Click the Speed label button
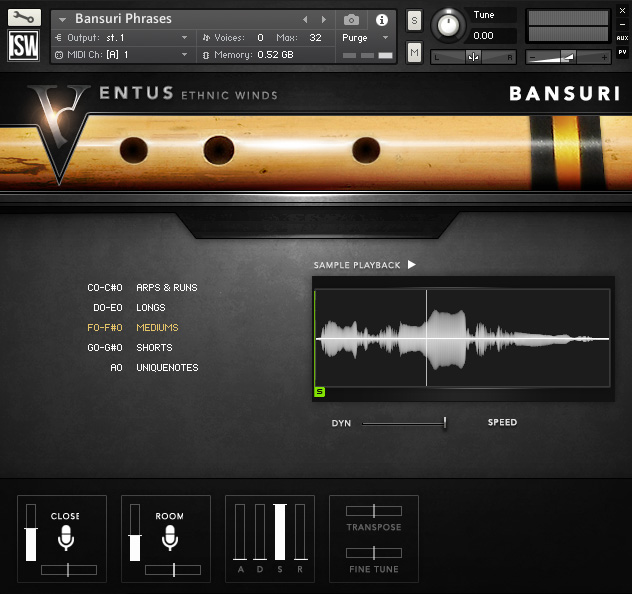 click(502, 422)
